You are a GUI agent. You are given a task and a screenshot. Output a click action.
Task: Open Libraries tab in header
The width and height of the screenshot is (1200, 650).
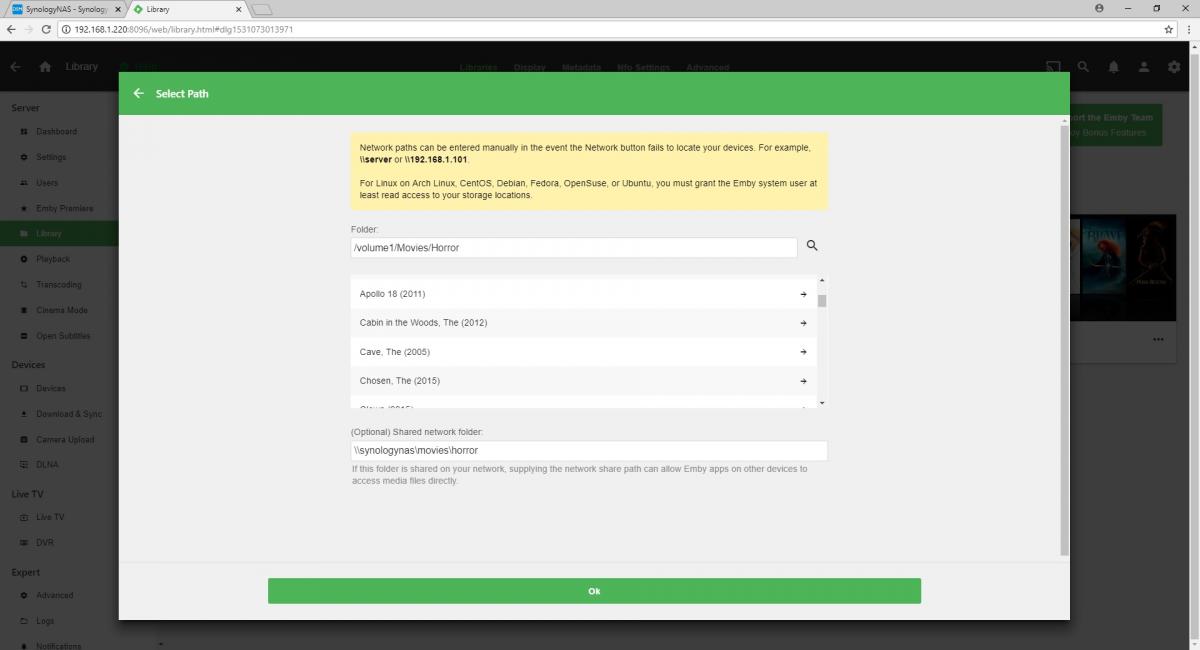tap(478, 68)
